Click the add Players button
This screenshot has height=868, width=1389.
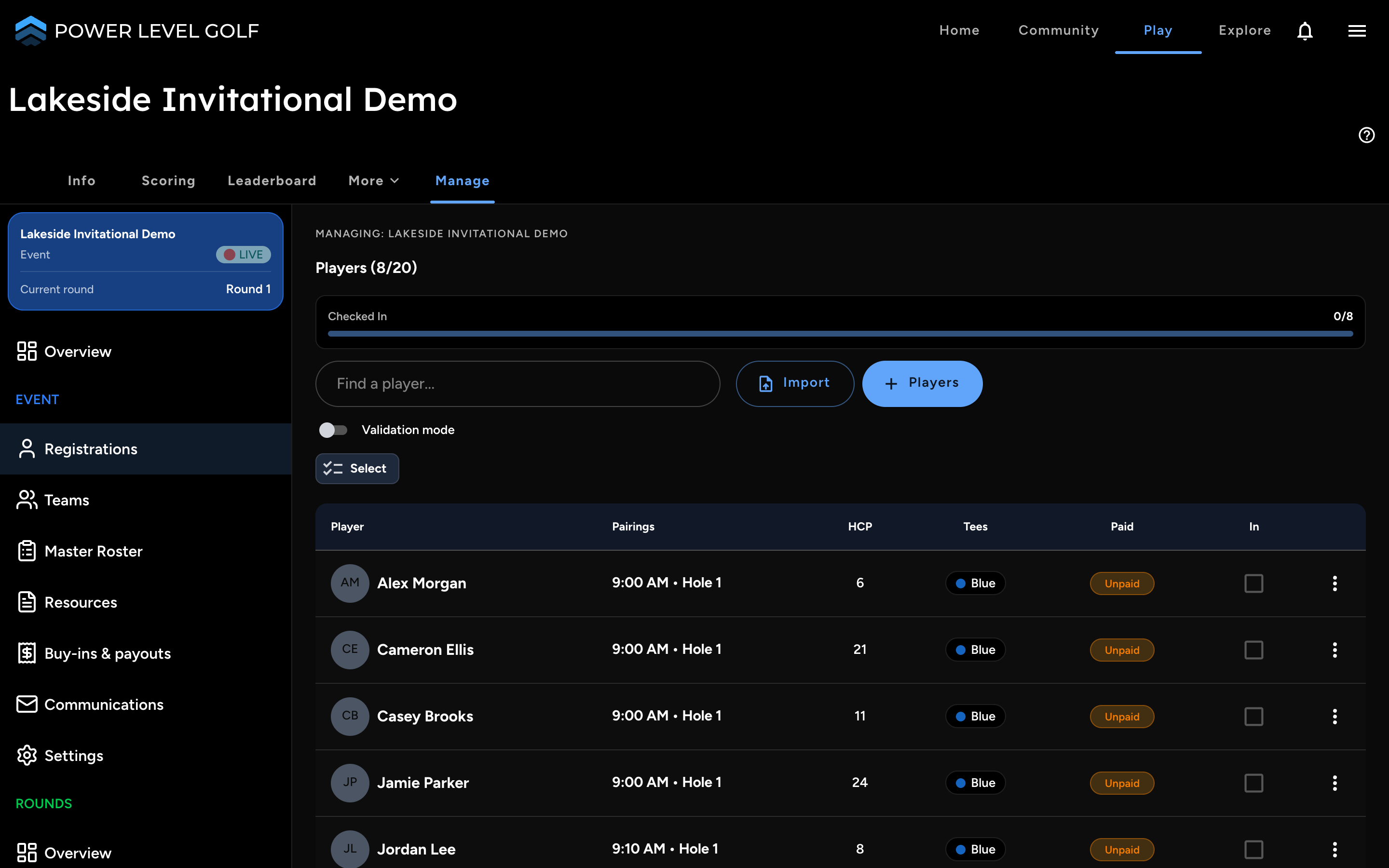922,383
